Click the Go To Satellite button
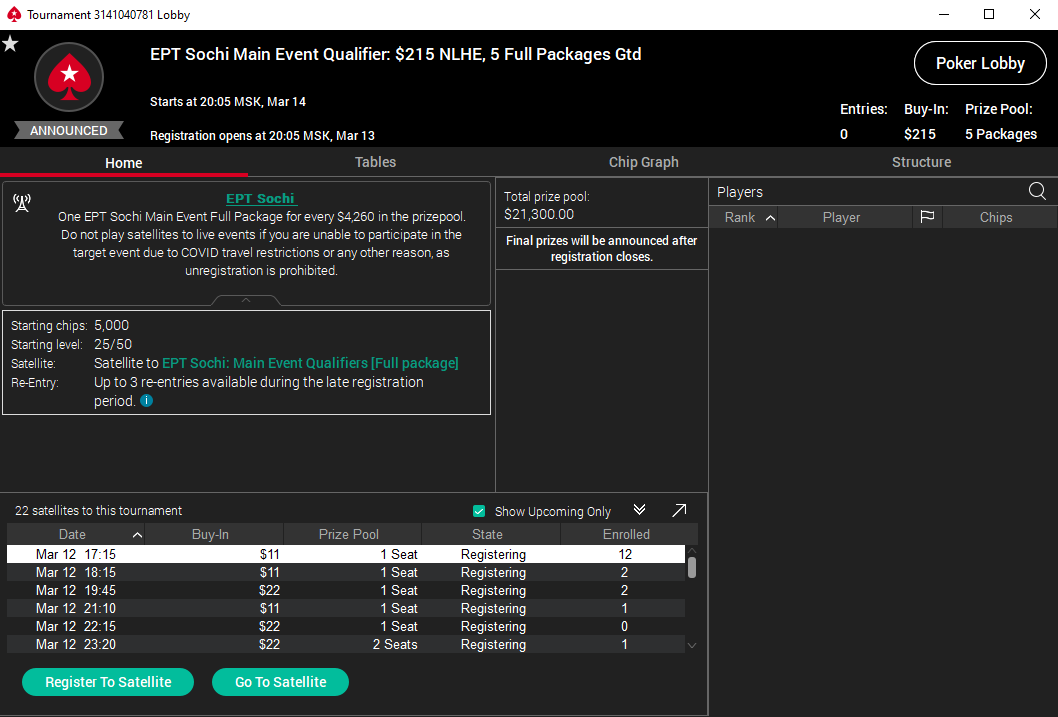The width and height of the screenshot is (1058, 717). 280,682
